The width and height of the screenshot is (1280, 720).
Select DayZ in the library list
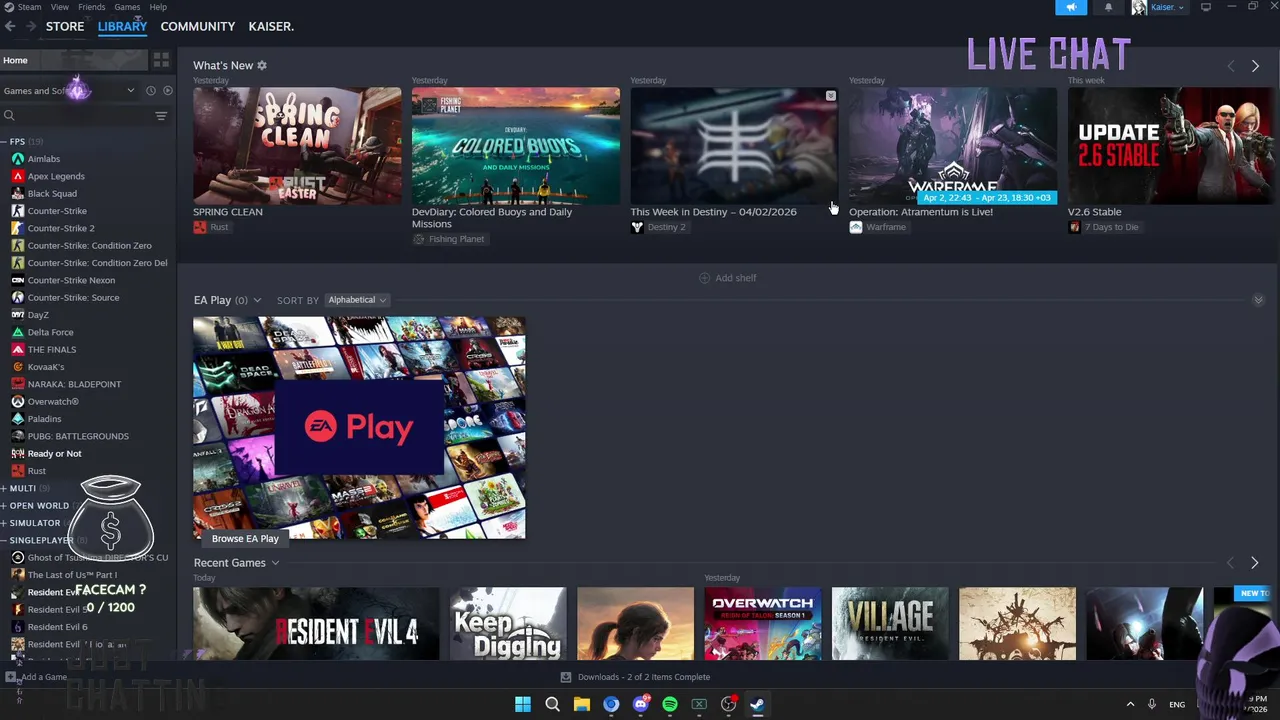(x=38, y=315)
